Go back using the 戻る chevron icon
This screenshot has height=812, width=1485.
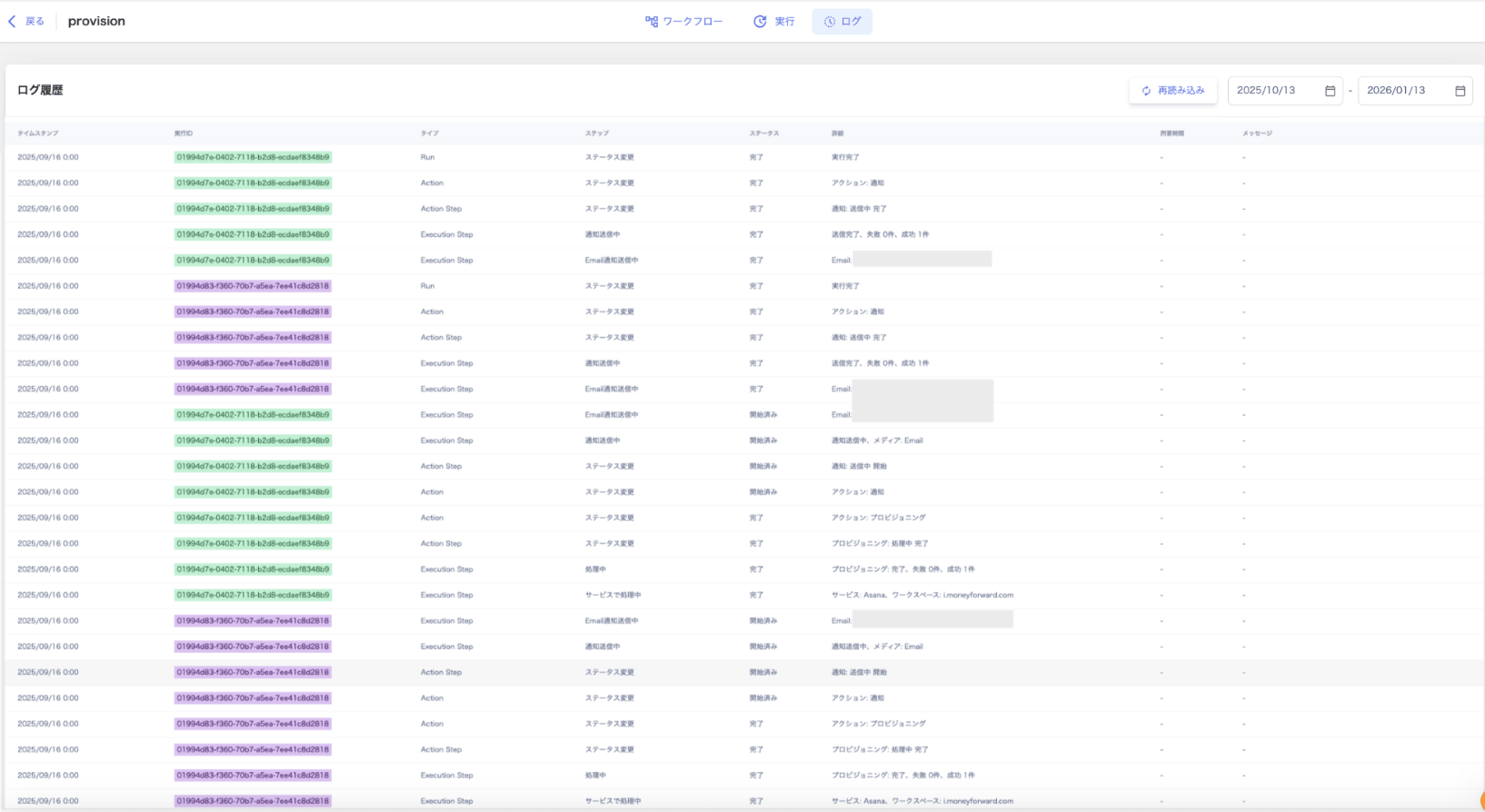(12, 21)
